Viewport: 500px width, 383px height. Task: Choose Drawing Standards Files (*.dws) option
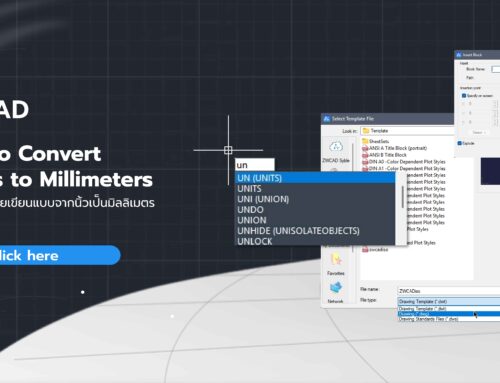pos(449,319)
